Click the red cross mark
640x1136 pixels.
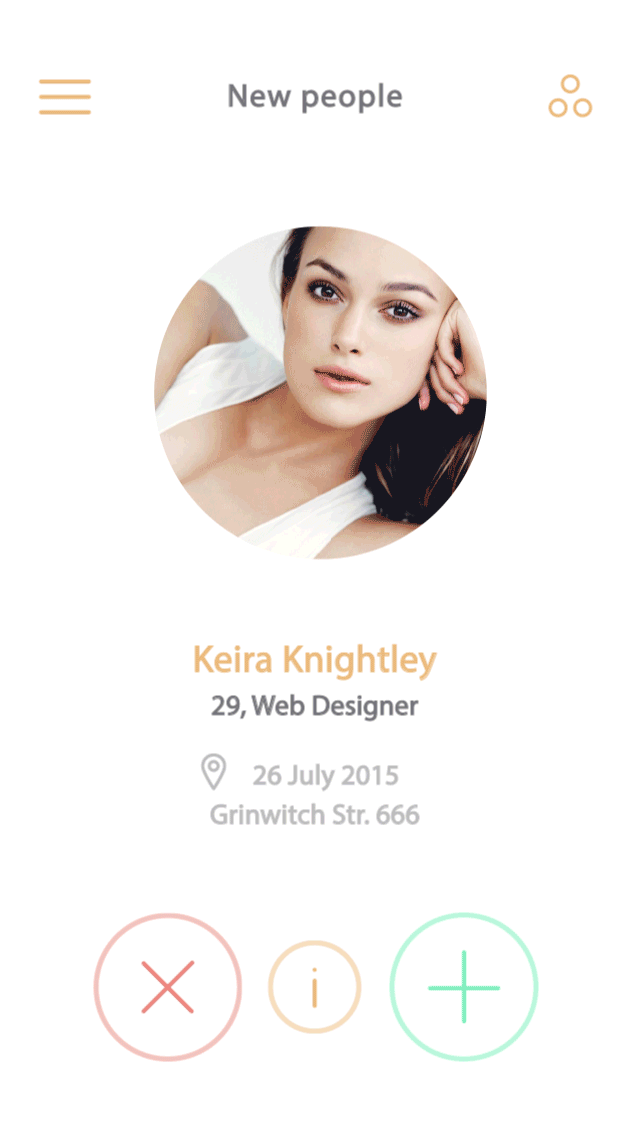(x=167, y=987)
